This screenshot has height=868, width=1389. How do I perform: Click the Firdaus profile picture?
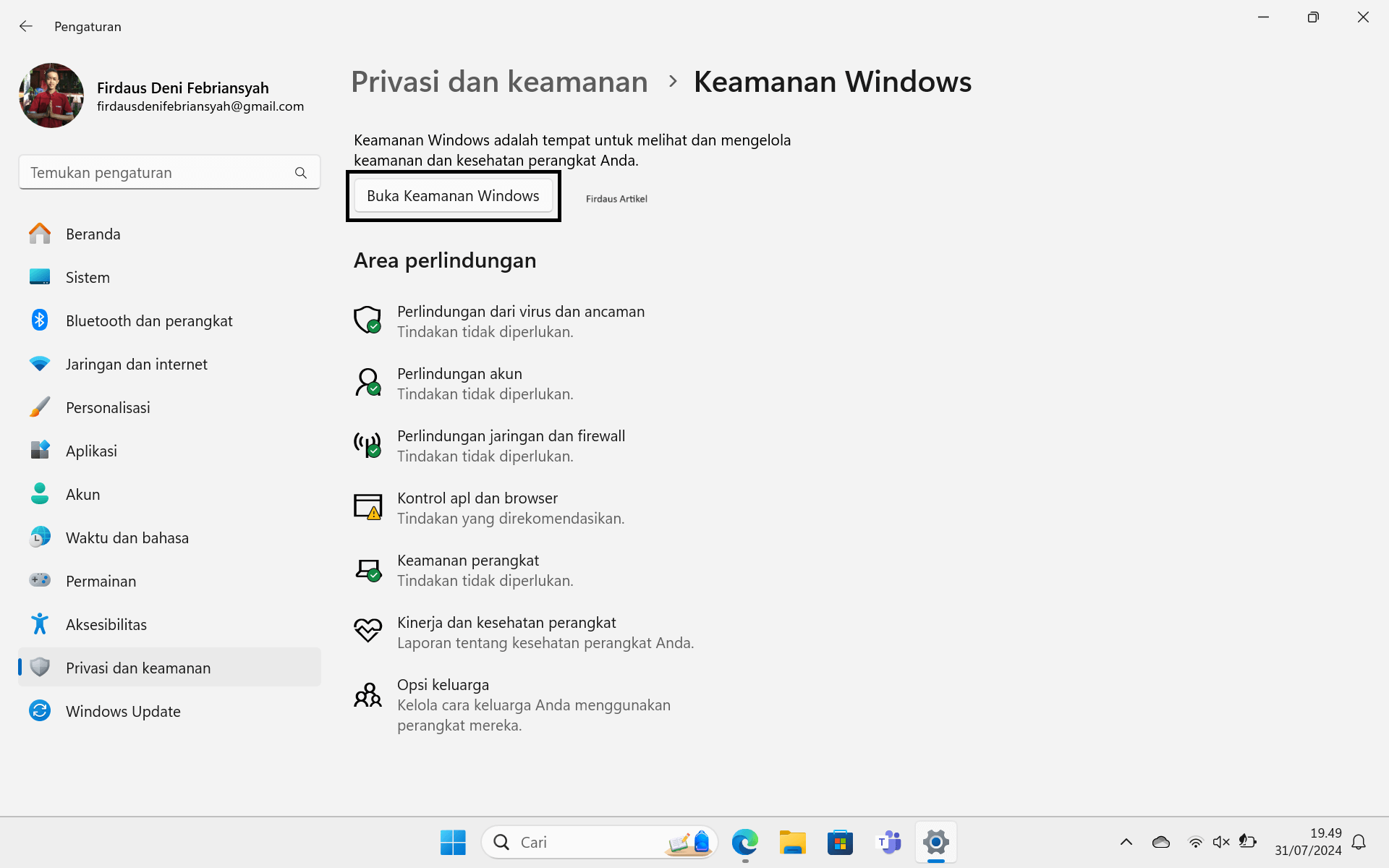[51, 95]
